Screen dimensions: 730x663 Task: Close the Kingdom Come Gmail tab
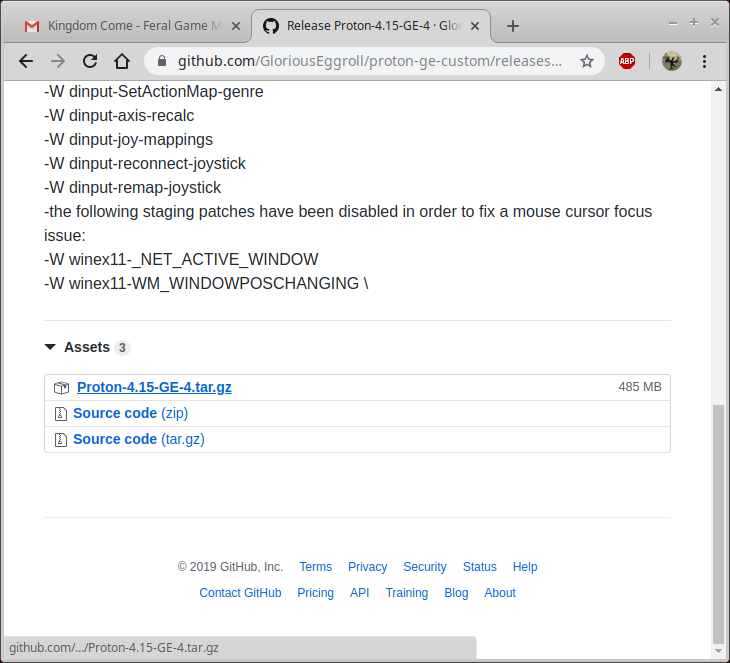pyautogui.click(x=236, y=26)
